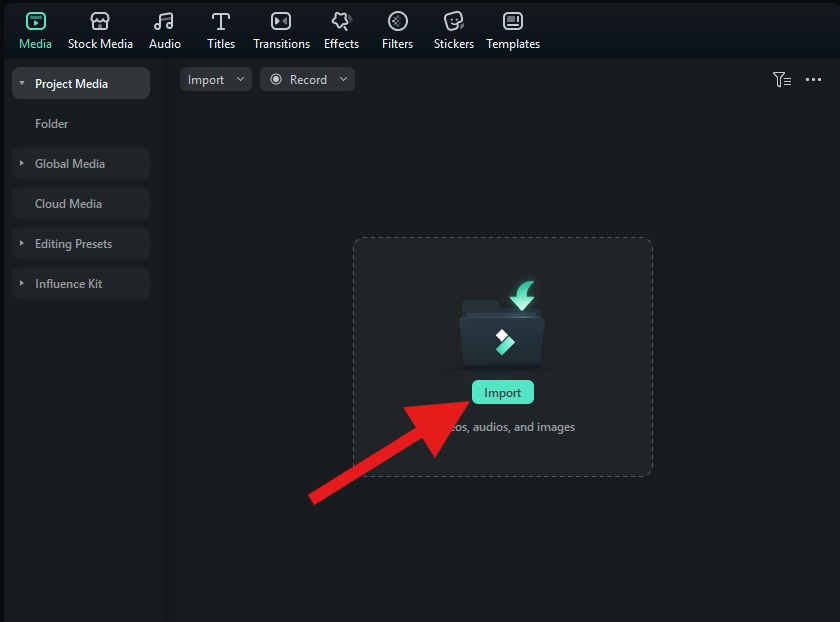Click the 'audios, and images' hint text
The height and width of the screenshot is (622, 840).
pos(523,427)
